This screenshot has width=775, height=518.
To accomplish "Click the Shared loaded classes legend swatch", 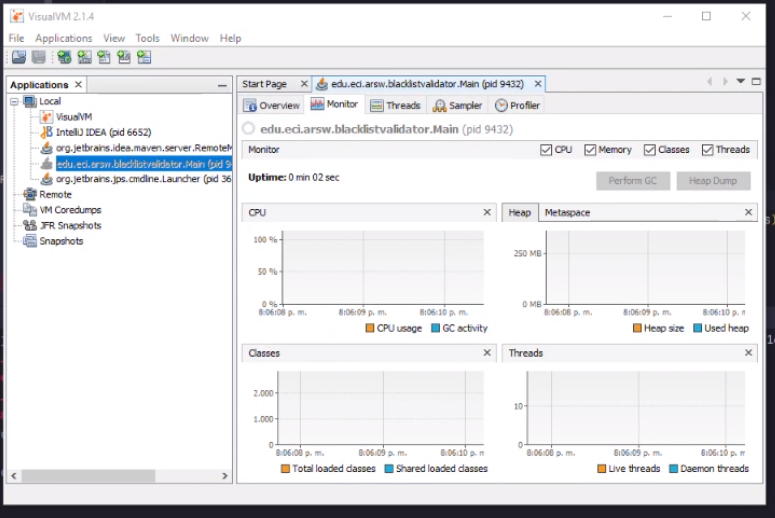I will (x=389, y=469).
